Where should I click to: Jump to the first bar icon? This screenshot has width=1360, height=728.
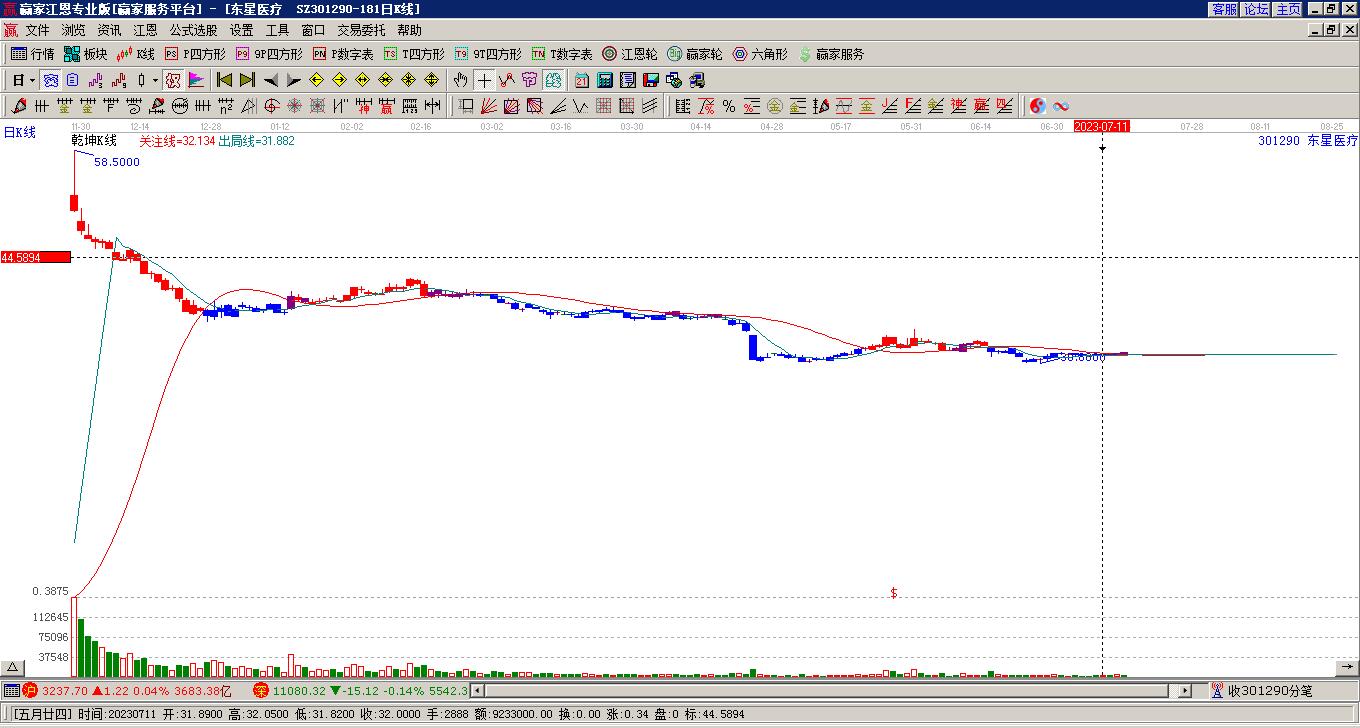tap(224, 80)
